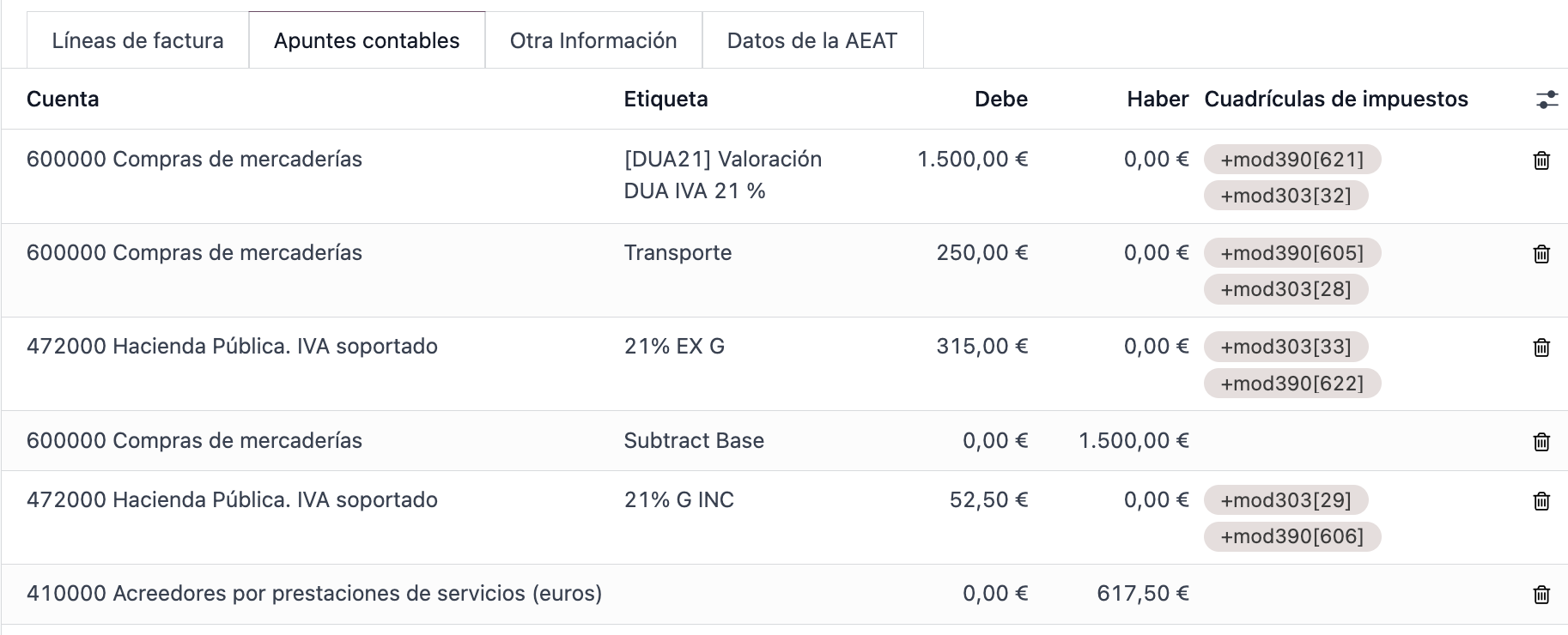
Task: Click the +mod390[621] tax grid tag
Action: pos(1291,160)
